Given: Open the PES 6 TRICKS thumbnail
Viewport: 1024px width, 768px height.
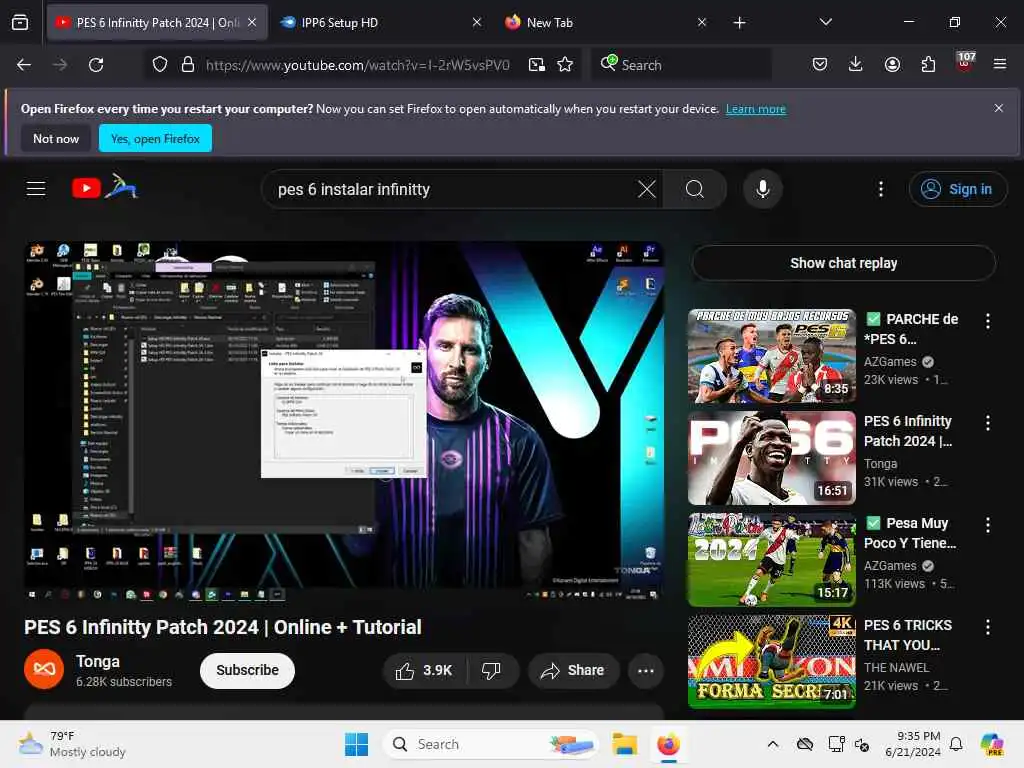Looking at the screenshot, I should click(x=772, y=662).
